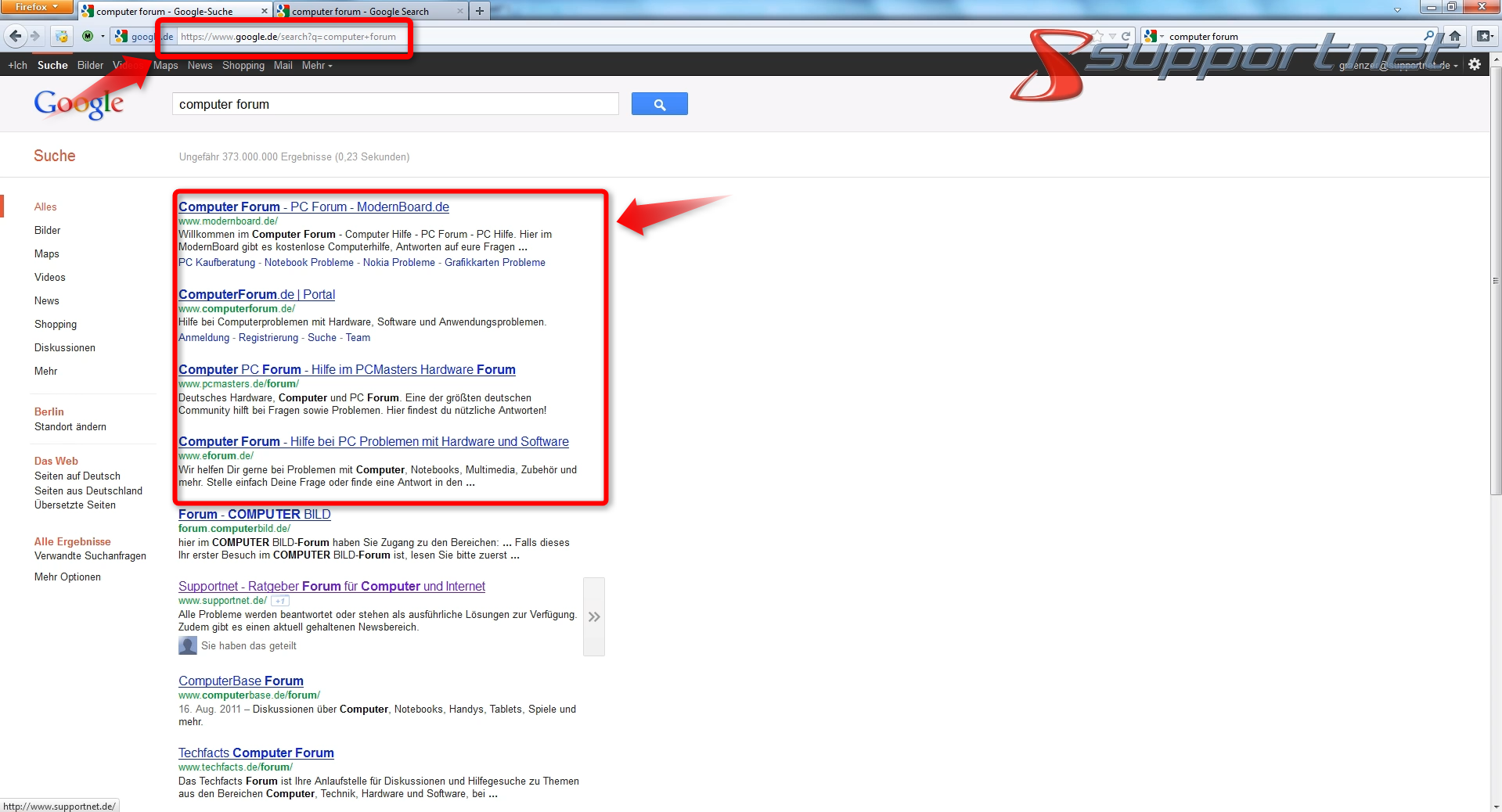Screen dimensions: 1502x812
Task: Navigate back with the left arrow icon
Action: pyautogui.click(x=14, y=36)
